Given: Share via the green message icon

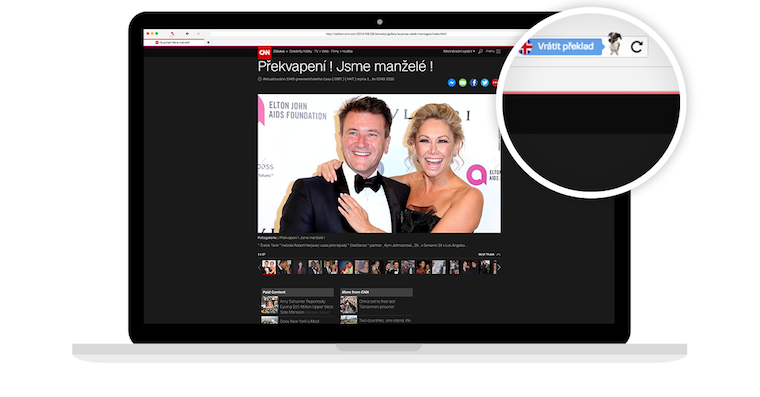Looking at the screenshot, I should tap(463, 83).
